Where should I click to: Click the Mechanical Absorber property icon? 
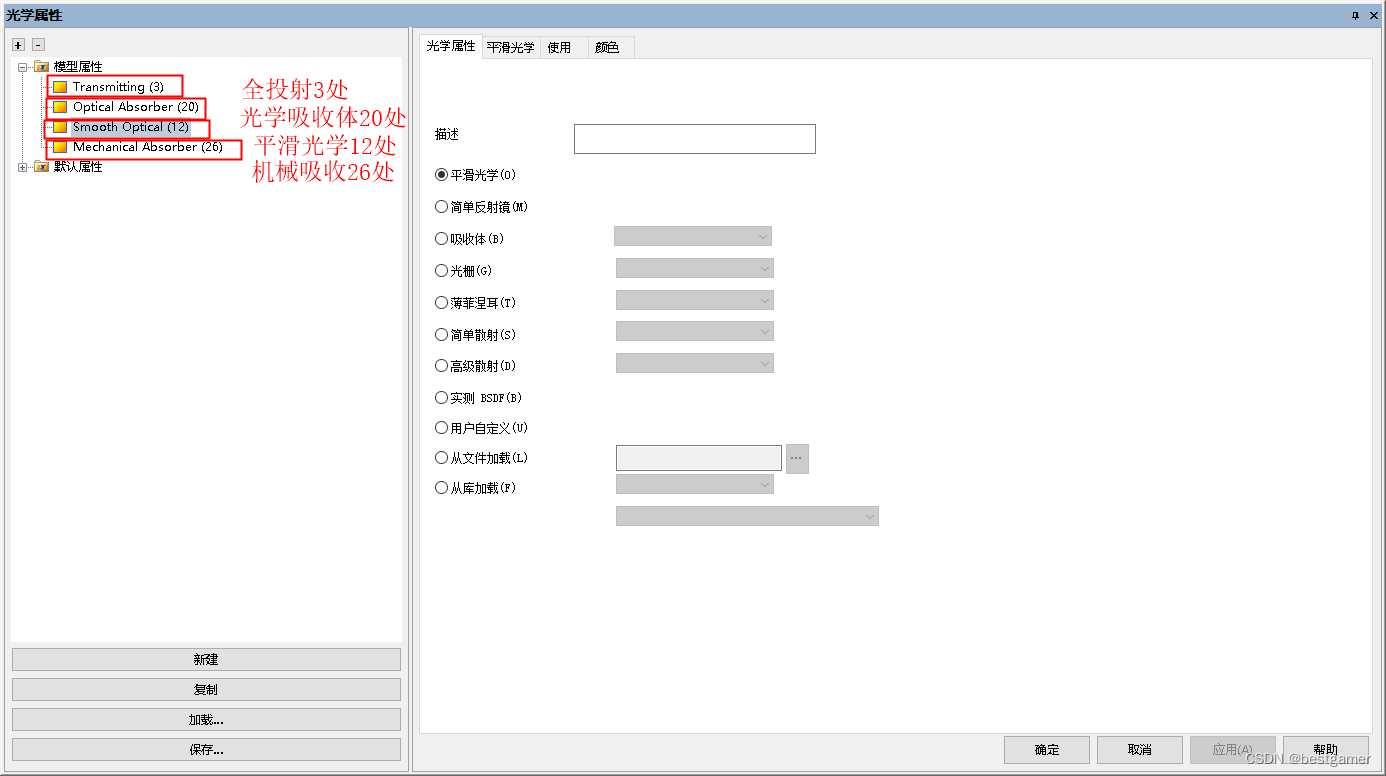coord(60,147)
